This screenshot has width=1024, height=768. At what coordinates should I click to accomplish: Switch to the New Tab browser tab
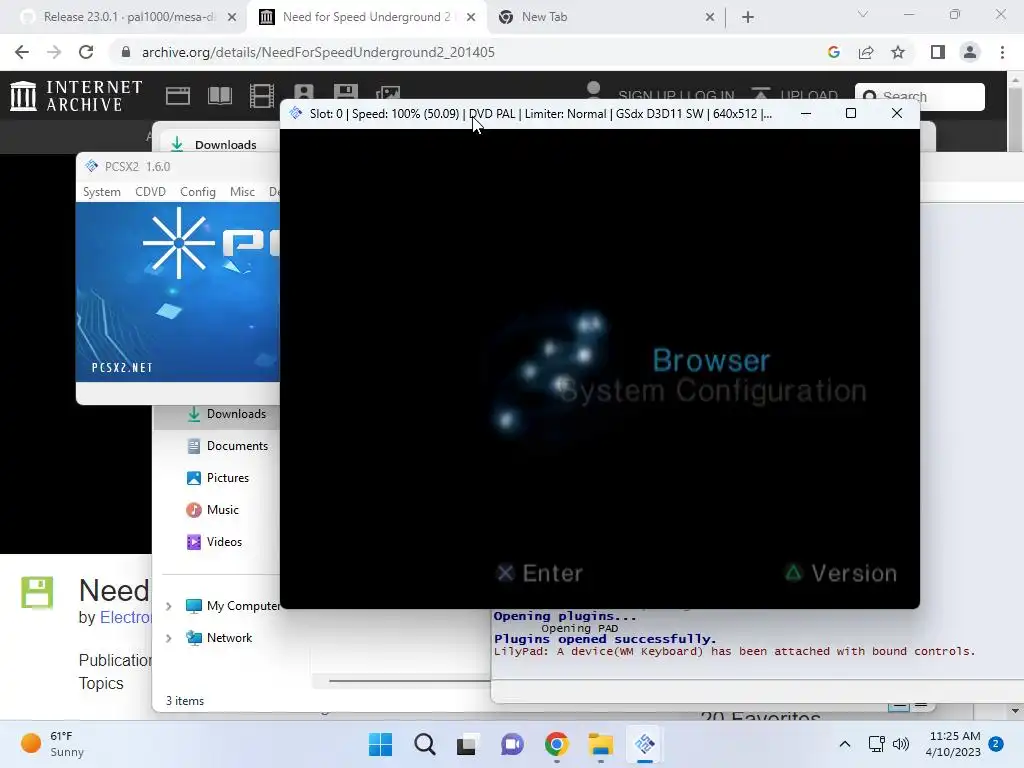pos(544,17)
